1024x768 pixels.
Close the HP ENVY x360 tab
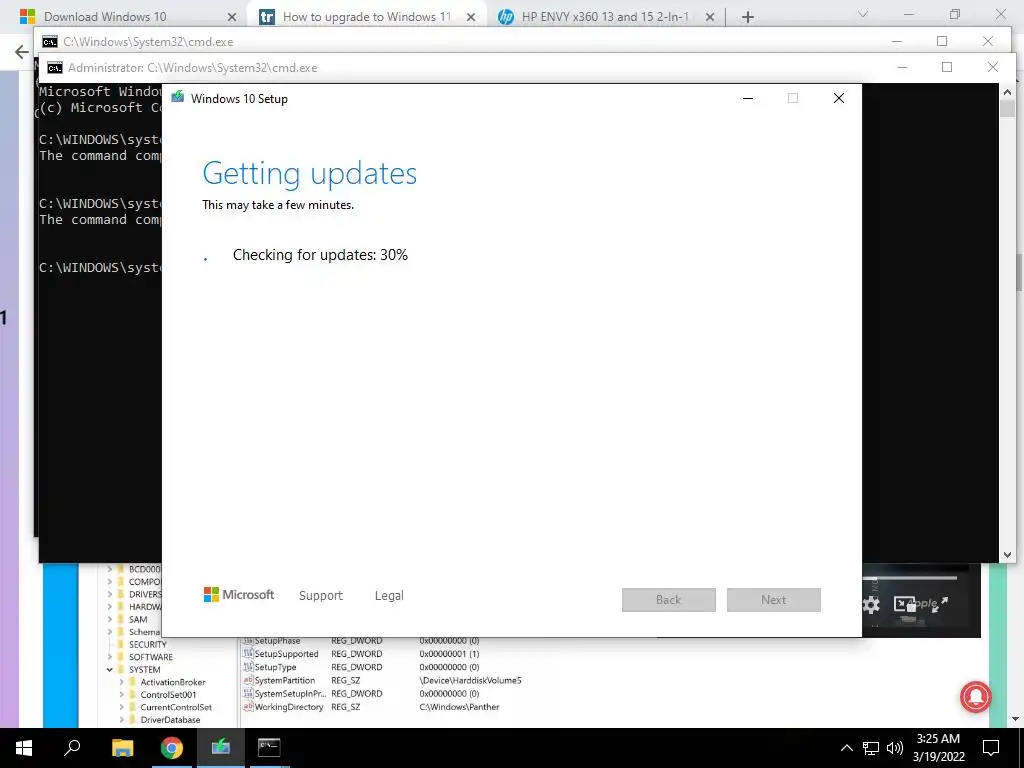click(710, 17)
